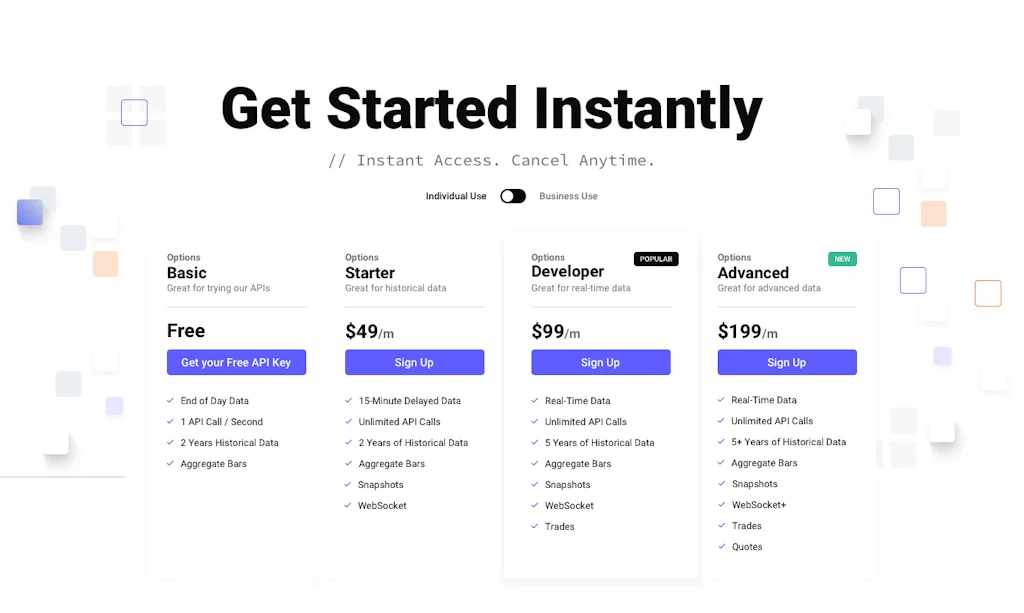Click Get your Free API Key button

click(x=236, y=362)
